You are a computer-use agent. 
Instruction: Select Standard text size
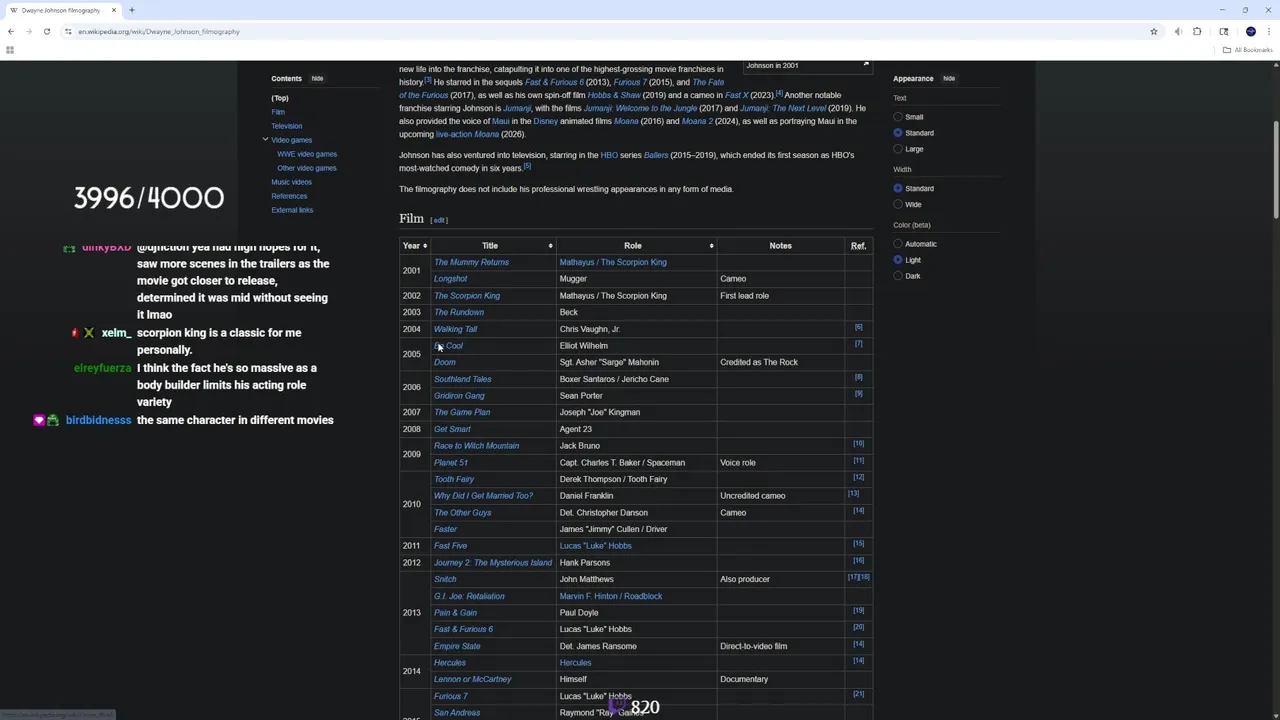[x=898, y=133]
